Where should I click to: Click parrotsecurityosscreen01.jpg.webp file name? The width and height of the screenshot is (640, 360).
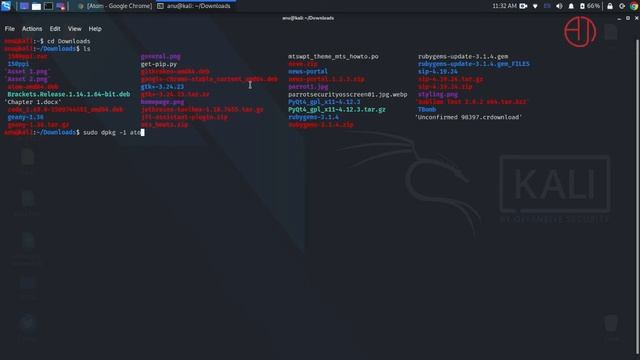pyautogui.click(x=347, y=94)
